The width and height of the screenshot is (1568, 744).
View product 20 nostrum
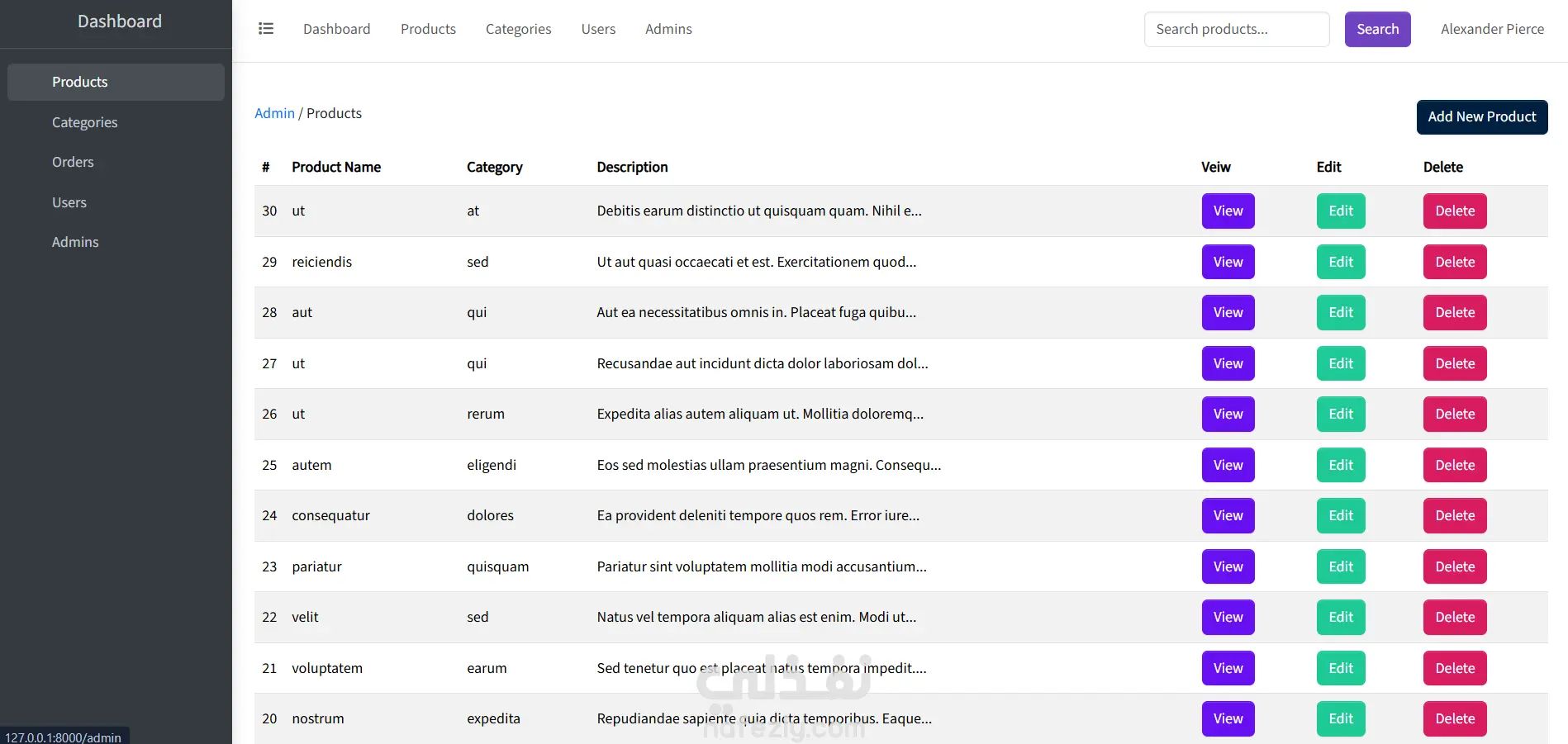[1228, 718]
